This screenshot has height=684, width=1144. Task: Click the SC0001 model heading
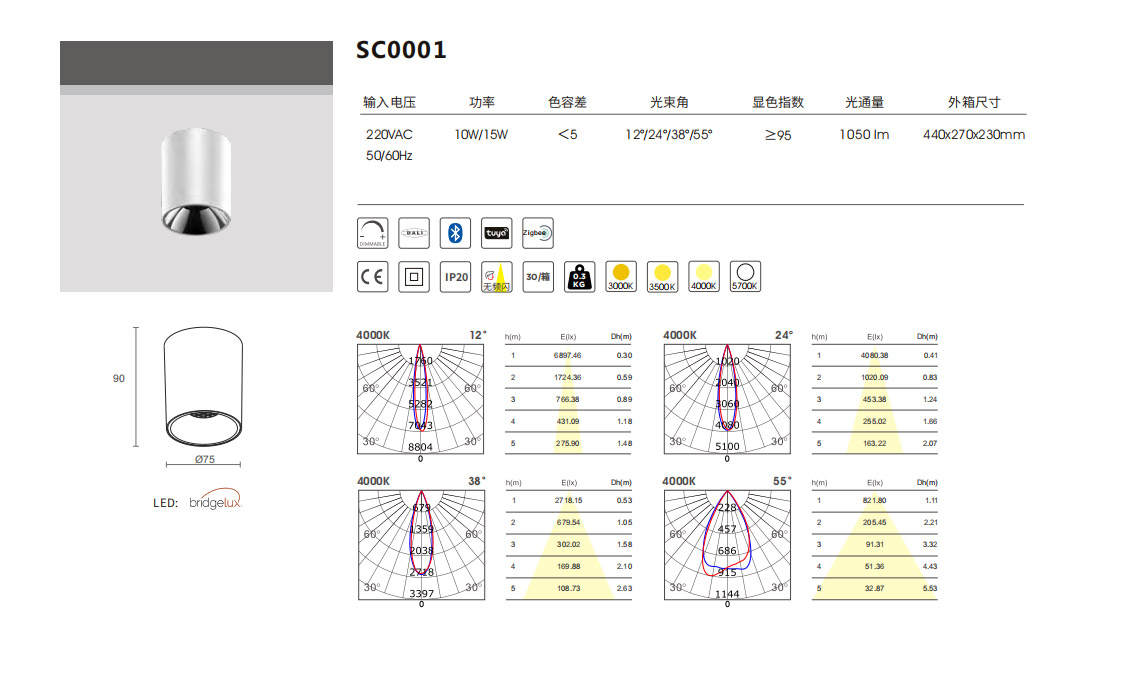[x=401, y=50]
